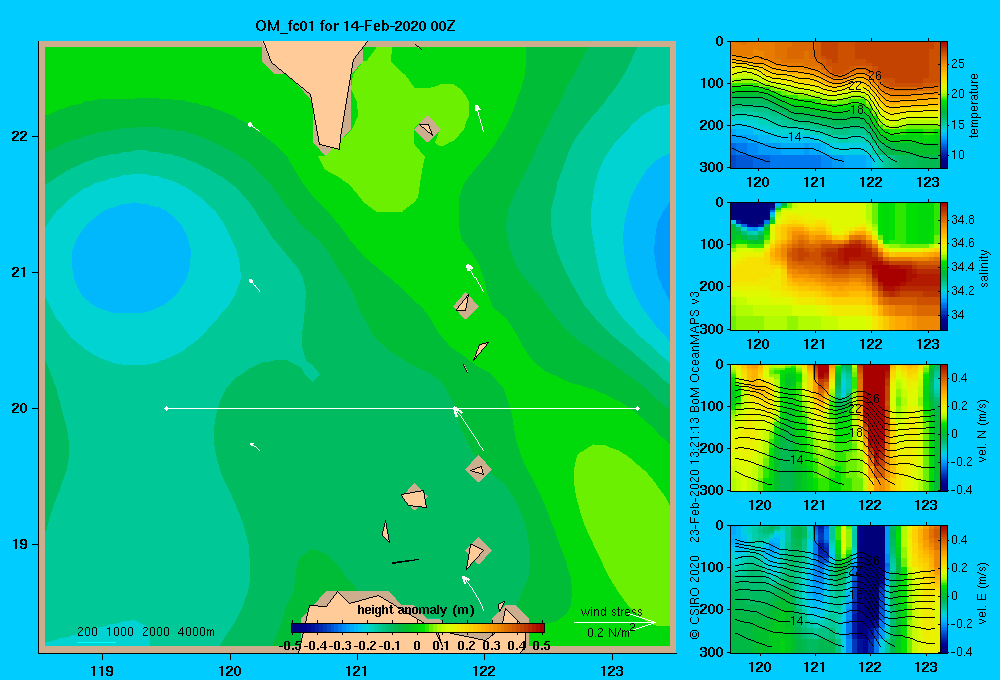
Task: Click the vel. N color scale bar
Action: pos(944,427)
